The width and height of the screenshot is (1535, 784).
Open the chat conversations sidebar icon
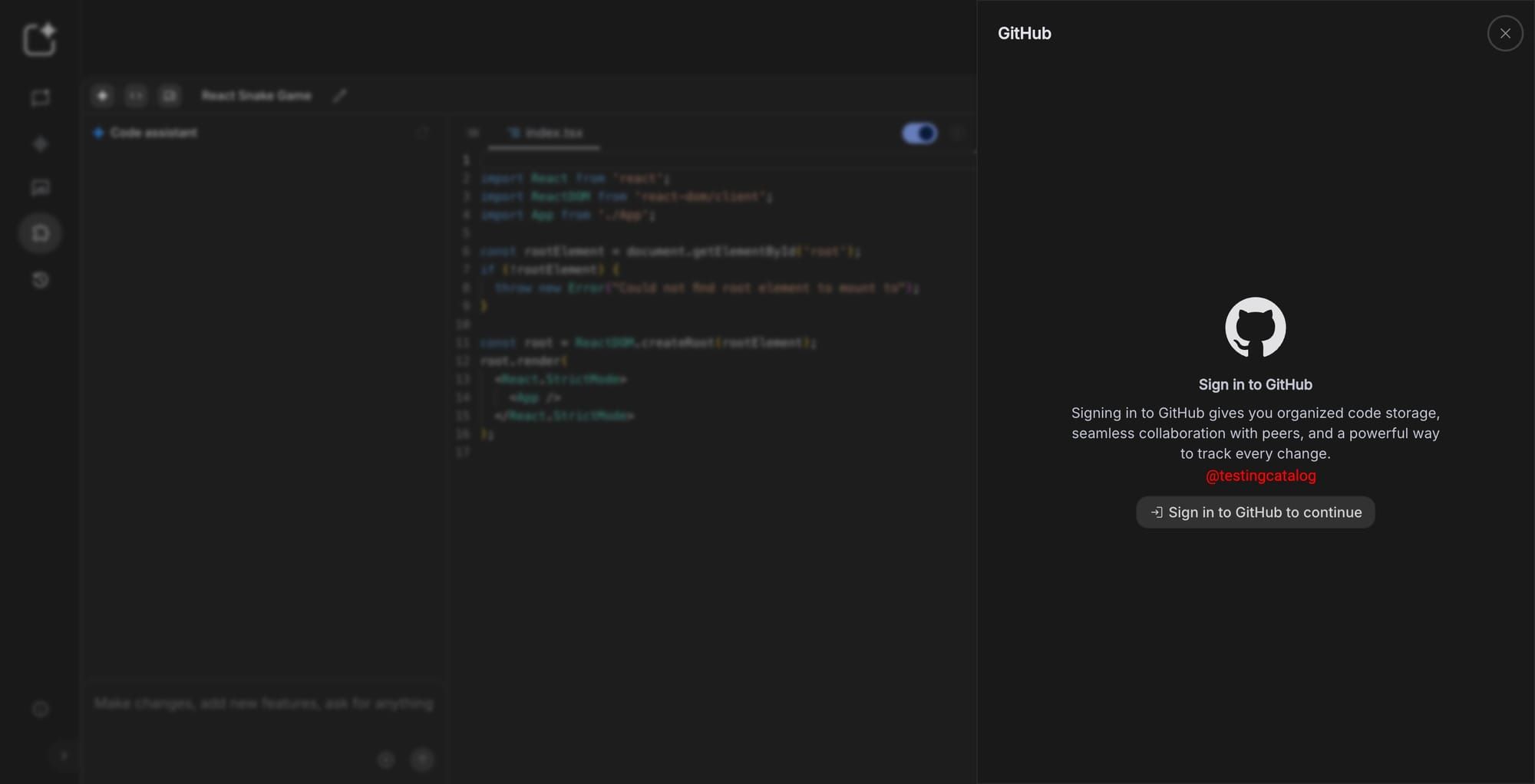40,98
